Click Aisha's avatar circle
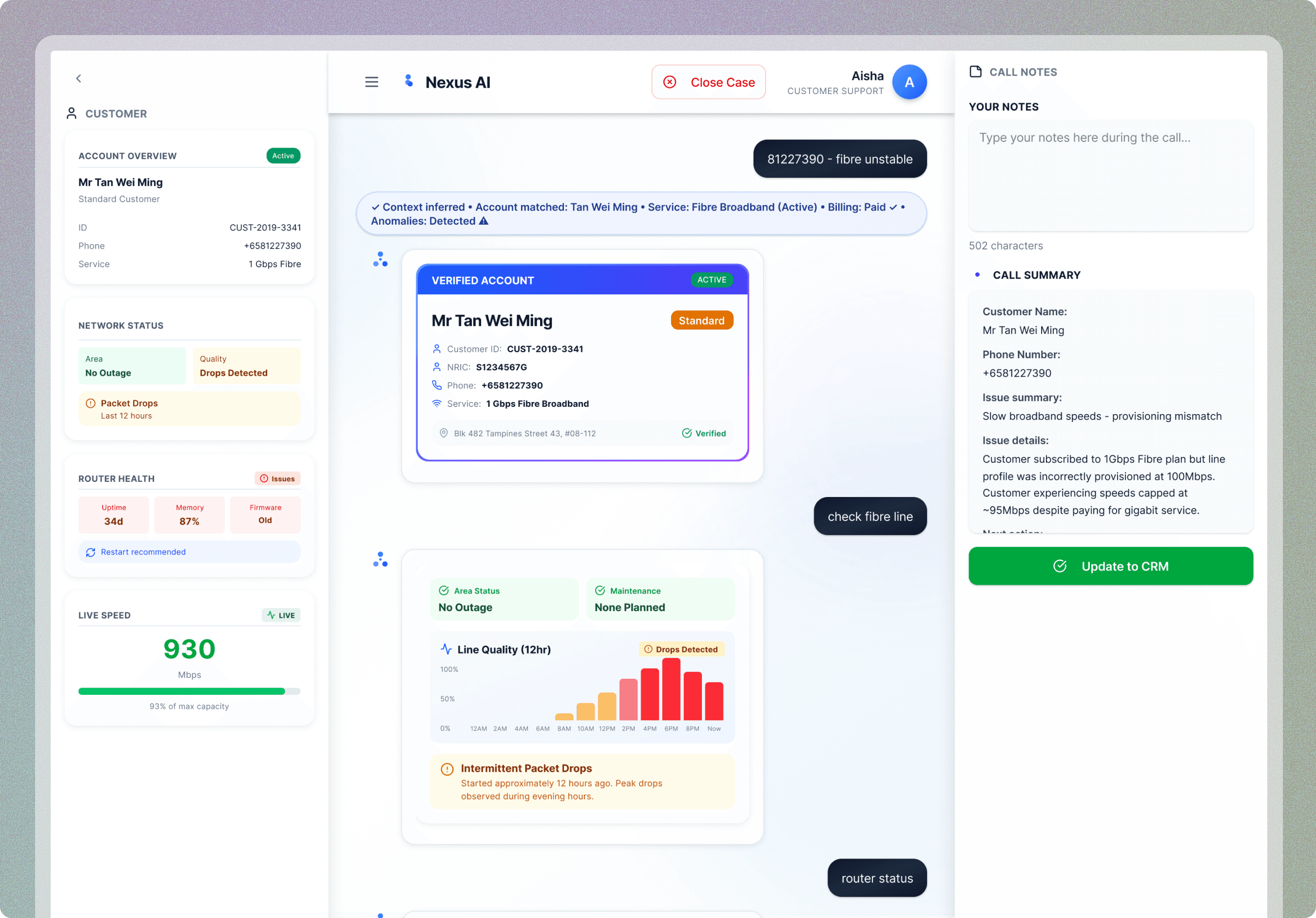This screenshot has width=1316, height=918. 910,82
